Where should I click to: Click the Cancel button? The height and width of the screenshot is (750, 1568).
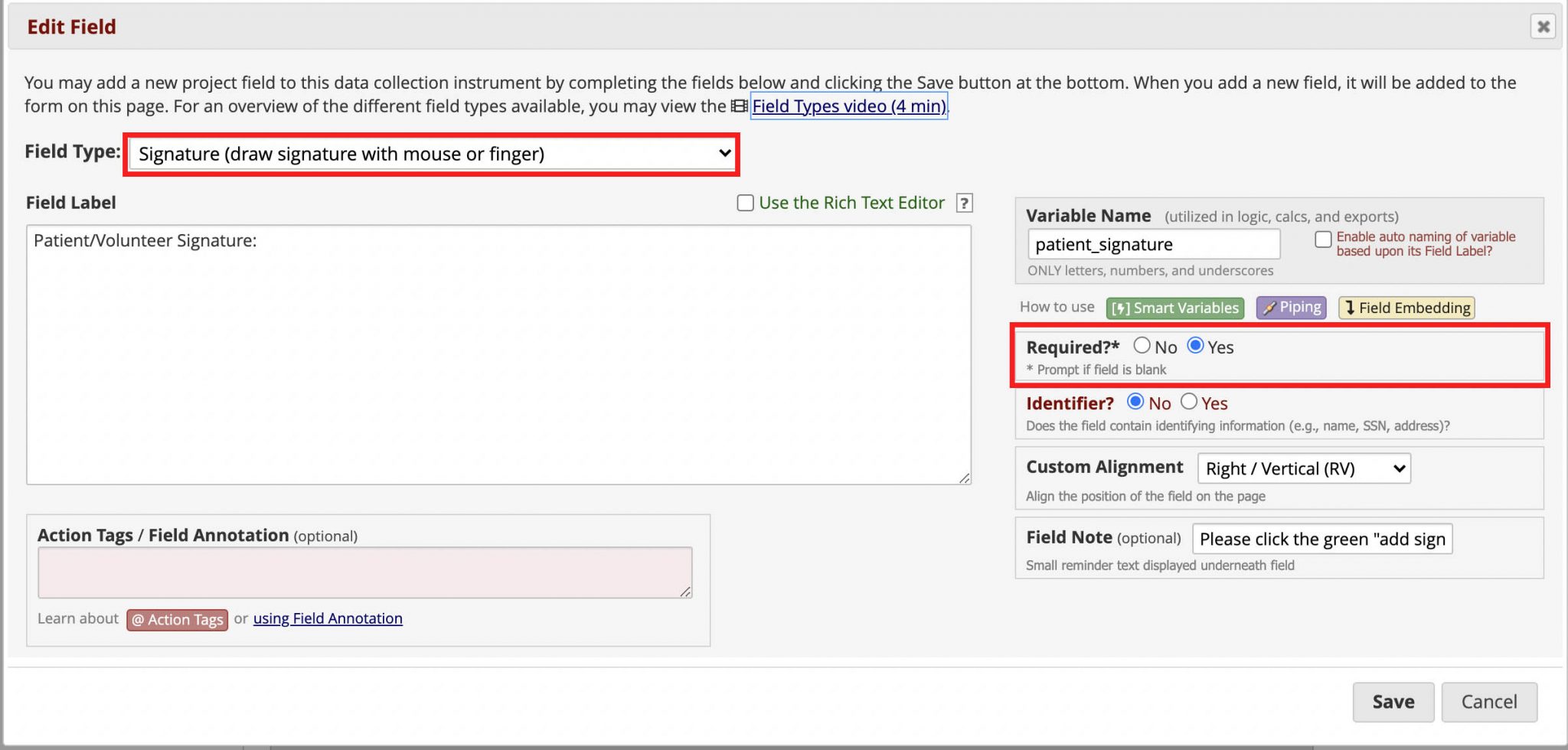tap(1488, 702)
